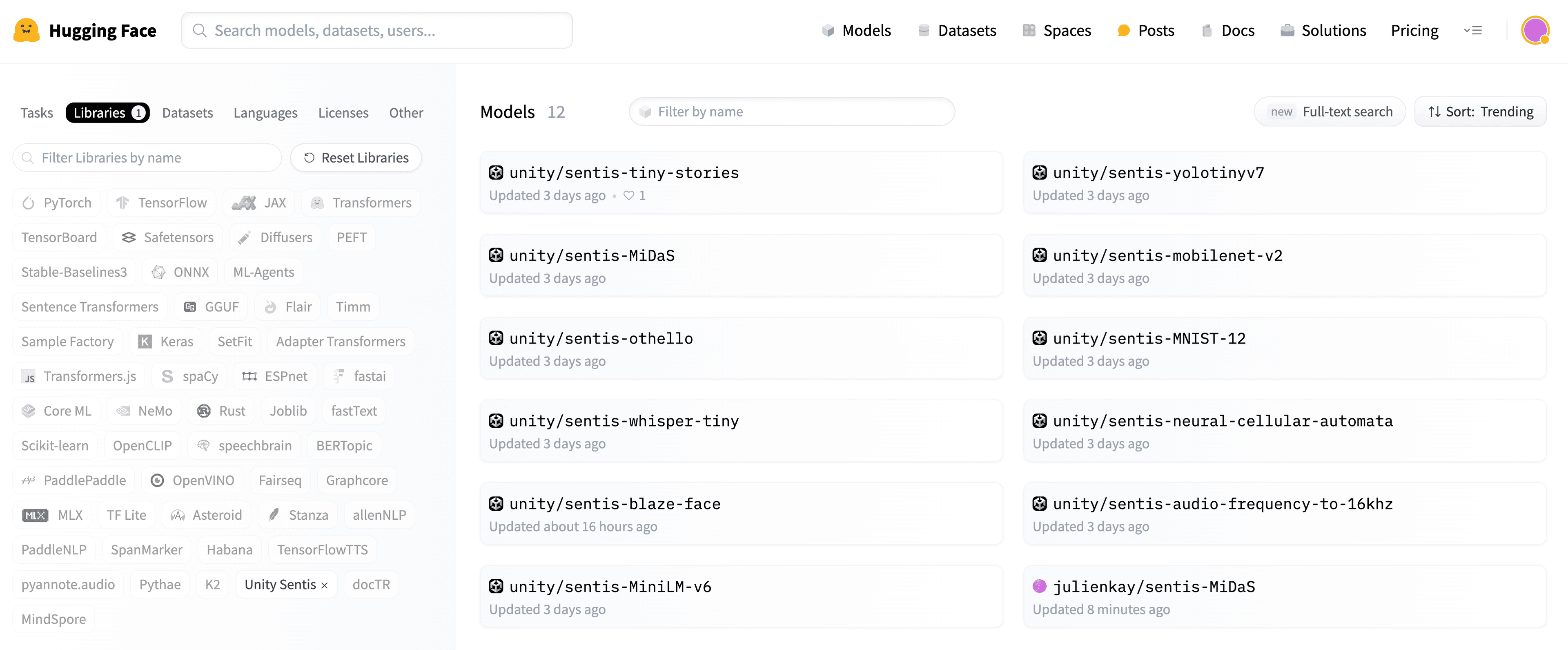Screen dimensions: 1568x650
Task: Enable the Diffusers library filter
Action: [x=275, y=238]
